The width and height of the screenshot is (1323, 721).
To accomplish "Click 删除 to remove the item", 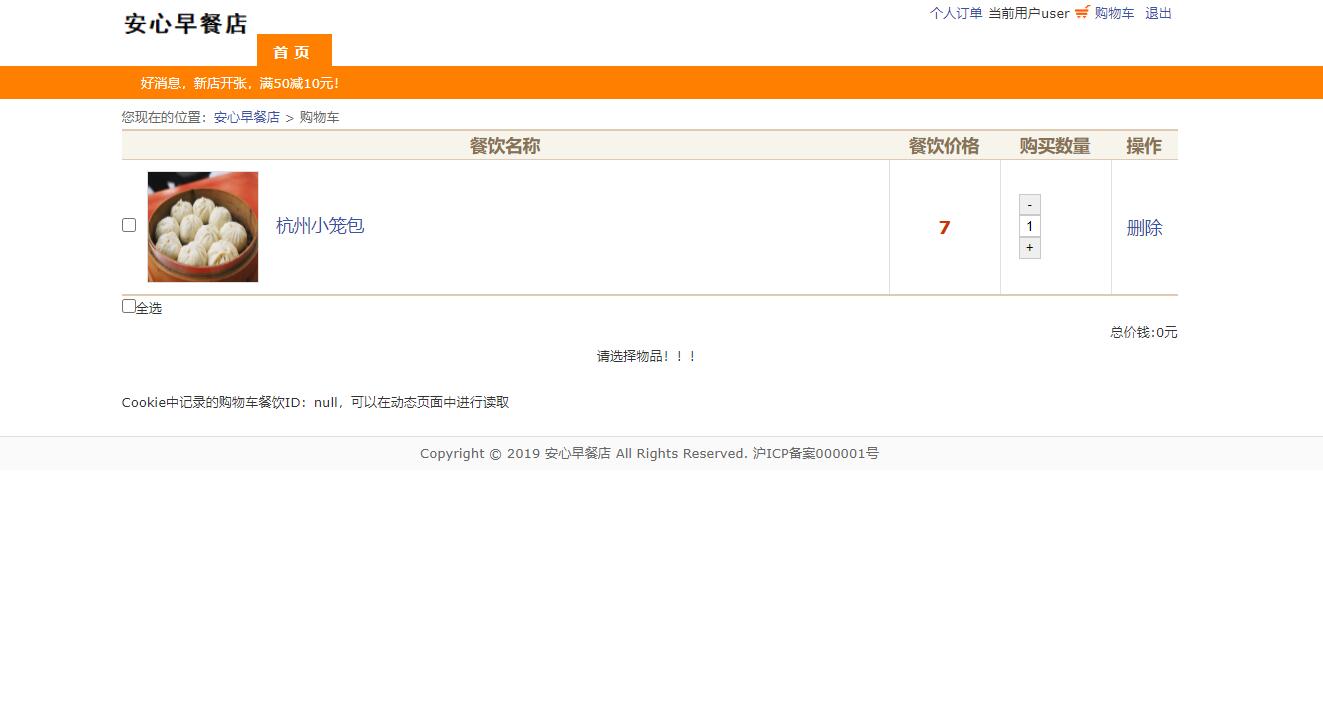I will pyautogui.click(x=1144, y=227).
